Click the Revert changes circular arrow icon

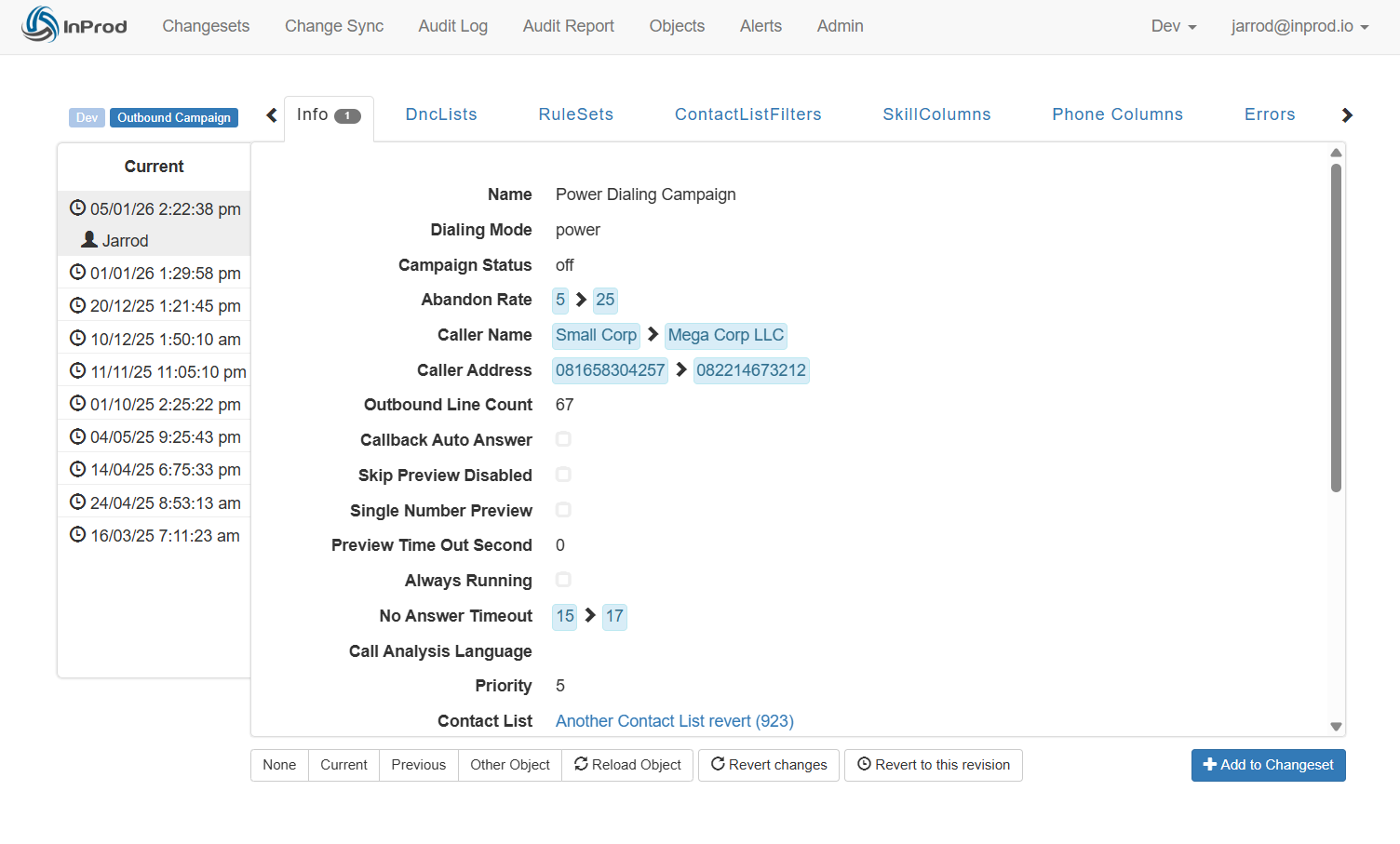[718, 764]
